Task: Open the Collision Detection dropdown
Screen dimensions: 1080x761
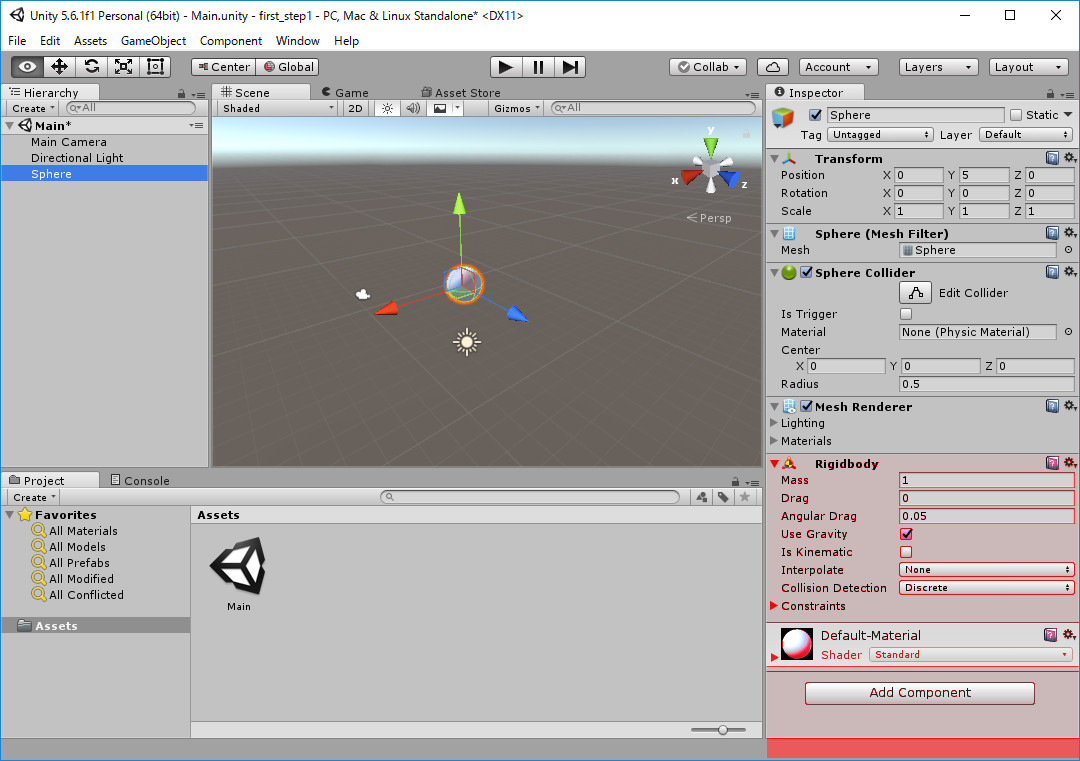Action: (x=986, y=588)
